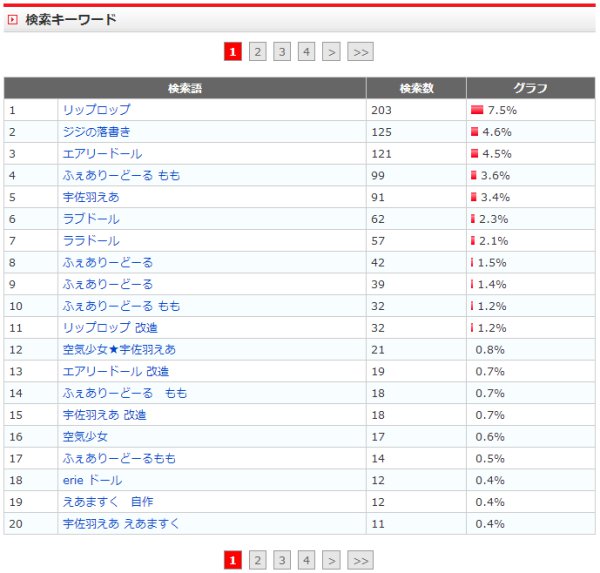Open the keyword link 空気少女 in row 16
The width and height of the screenshot is (600, 573).
coord(85,437)
